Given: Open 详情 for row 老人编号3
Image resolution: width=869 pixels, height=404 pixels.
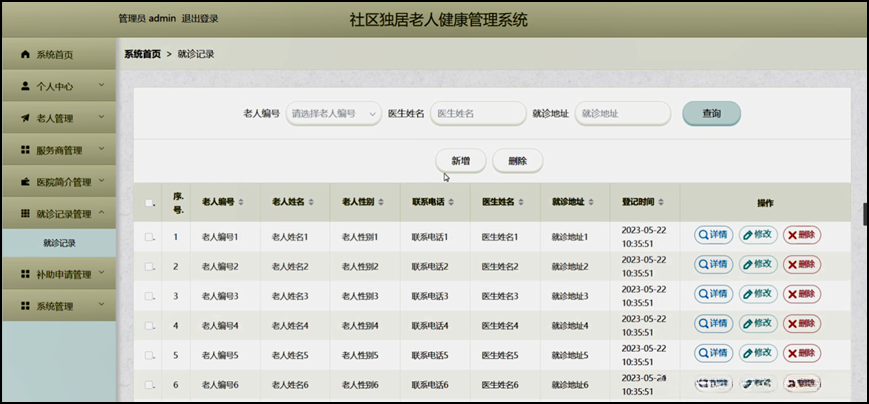Looking at the screenshot, I should click(713, 294).
